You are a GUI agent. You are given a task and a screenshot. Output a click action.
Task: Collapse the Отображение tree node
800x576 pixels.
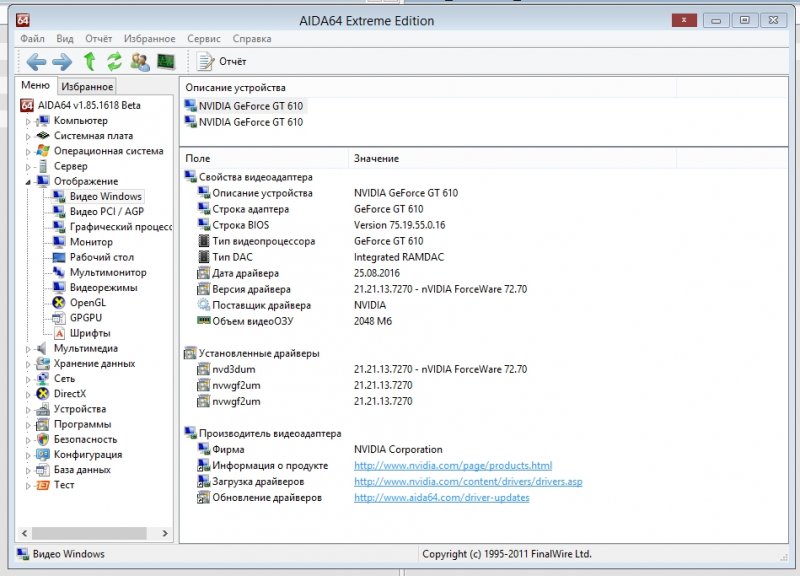[x=29, y=182]
